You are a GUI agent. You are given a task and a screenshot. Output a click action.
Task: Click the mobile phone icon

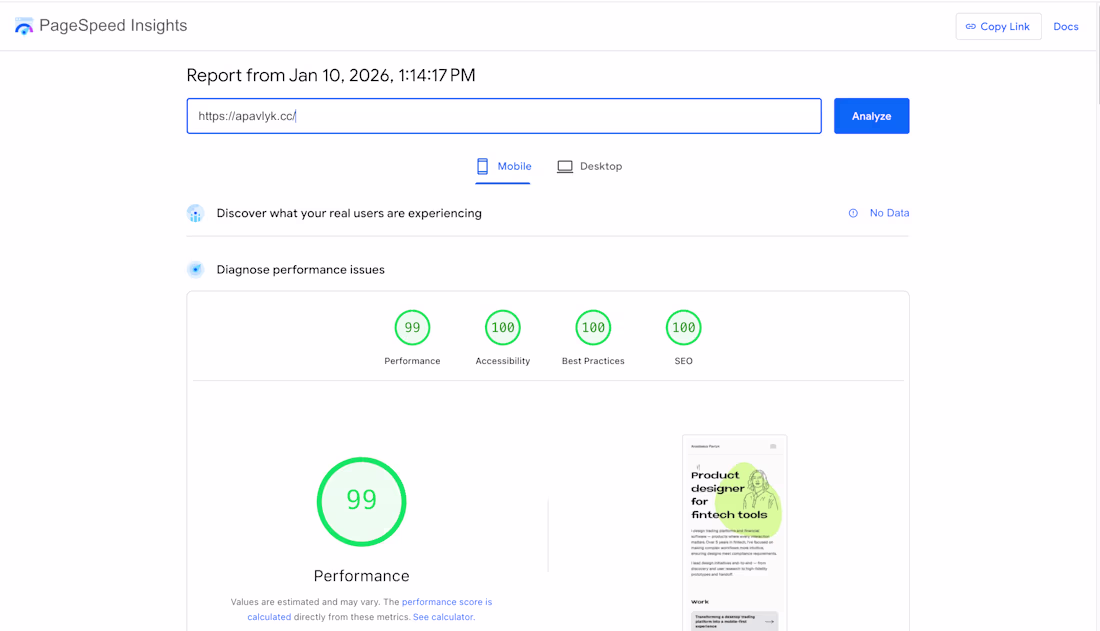click(482, 166)
